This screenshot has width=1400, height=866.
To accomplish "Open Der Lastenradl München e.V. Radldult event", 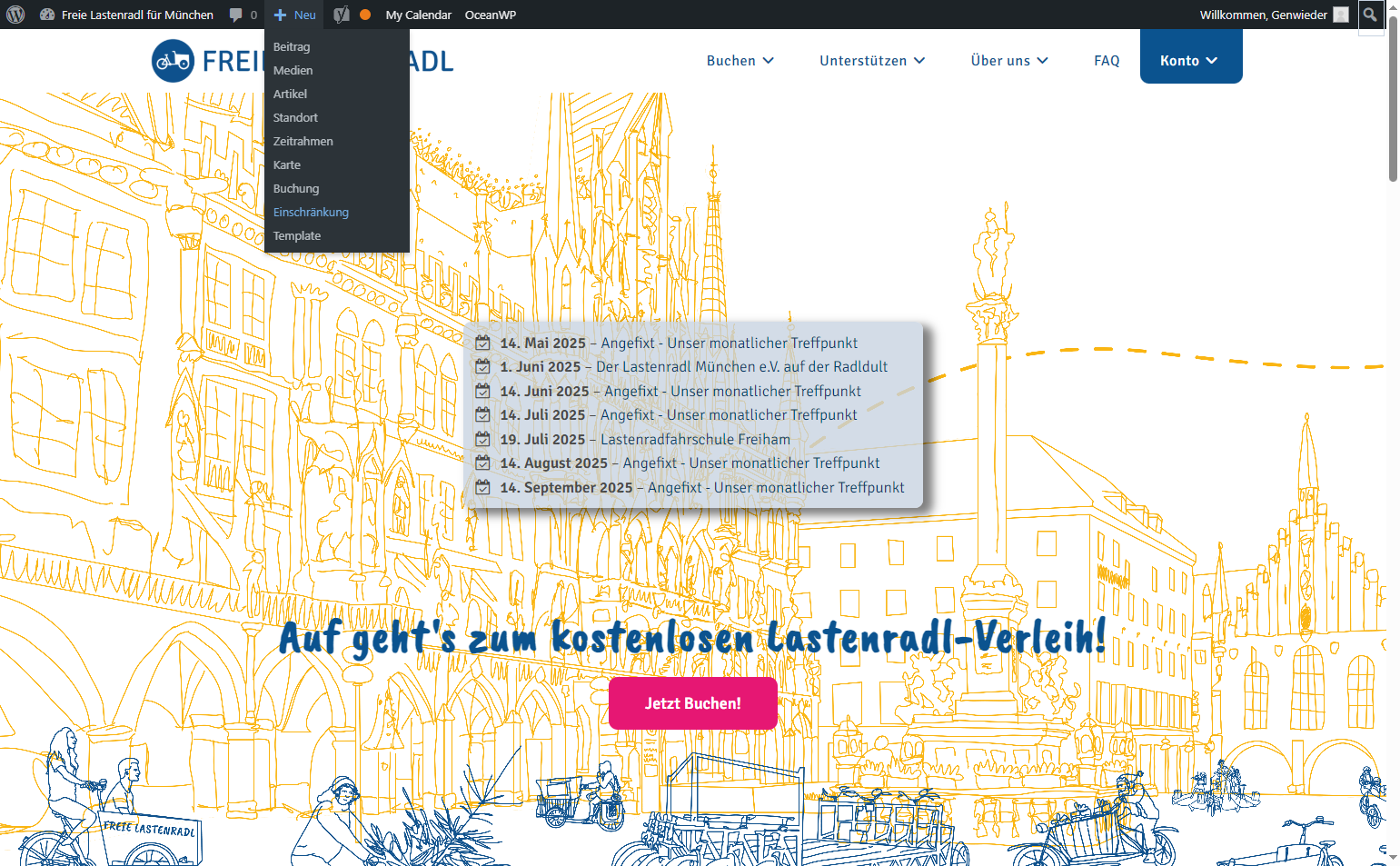I will (741, 366).
